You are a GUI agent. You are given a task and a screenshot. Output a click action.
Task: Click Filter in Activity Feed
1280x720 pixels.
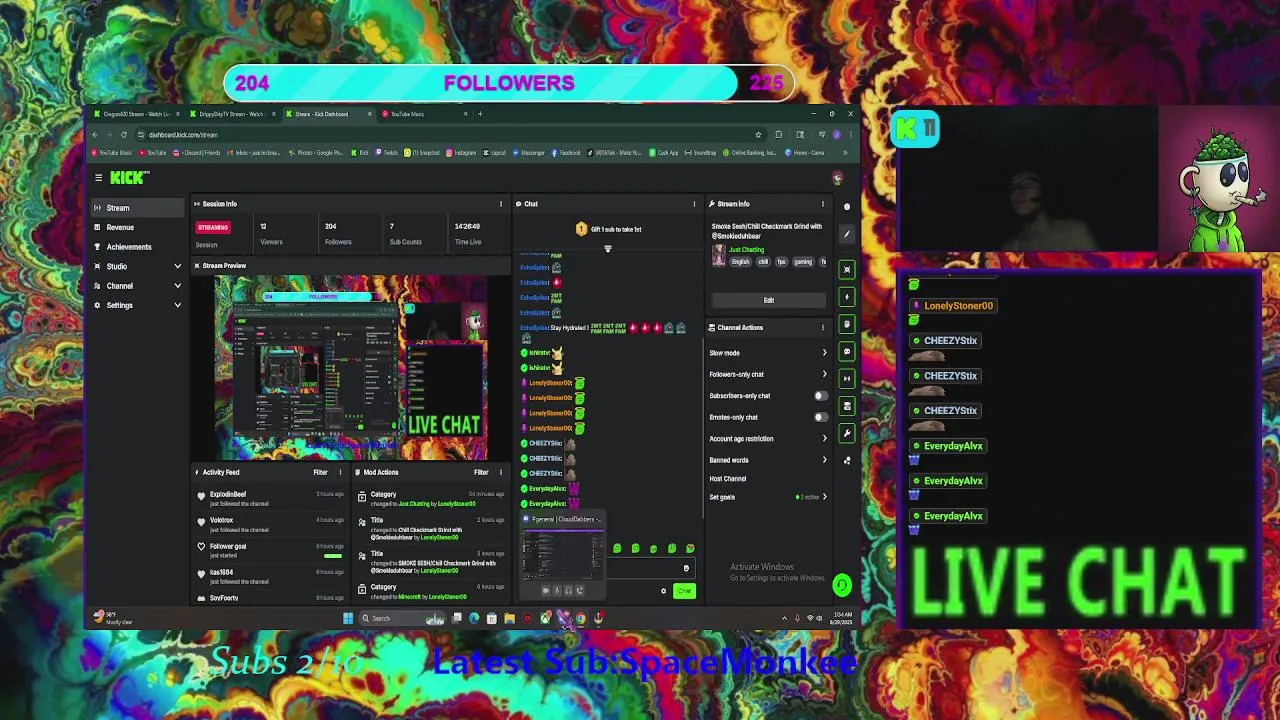pos(320,472)
